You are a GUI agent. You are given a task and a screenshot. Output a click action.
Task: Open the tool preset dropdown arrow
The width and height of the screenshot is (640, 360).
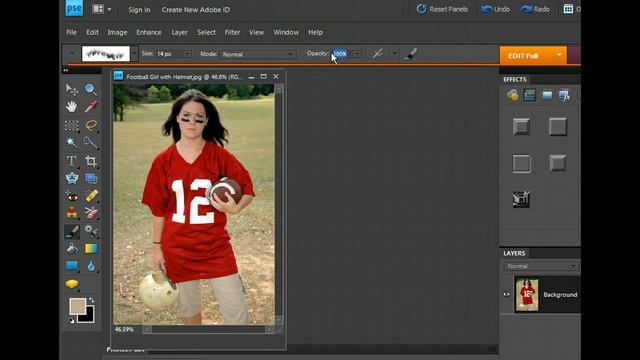pos(72,53)
